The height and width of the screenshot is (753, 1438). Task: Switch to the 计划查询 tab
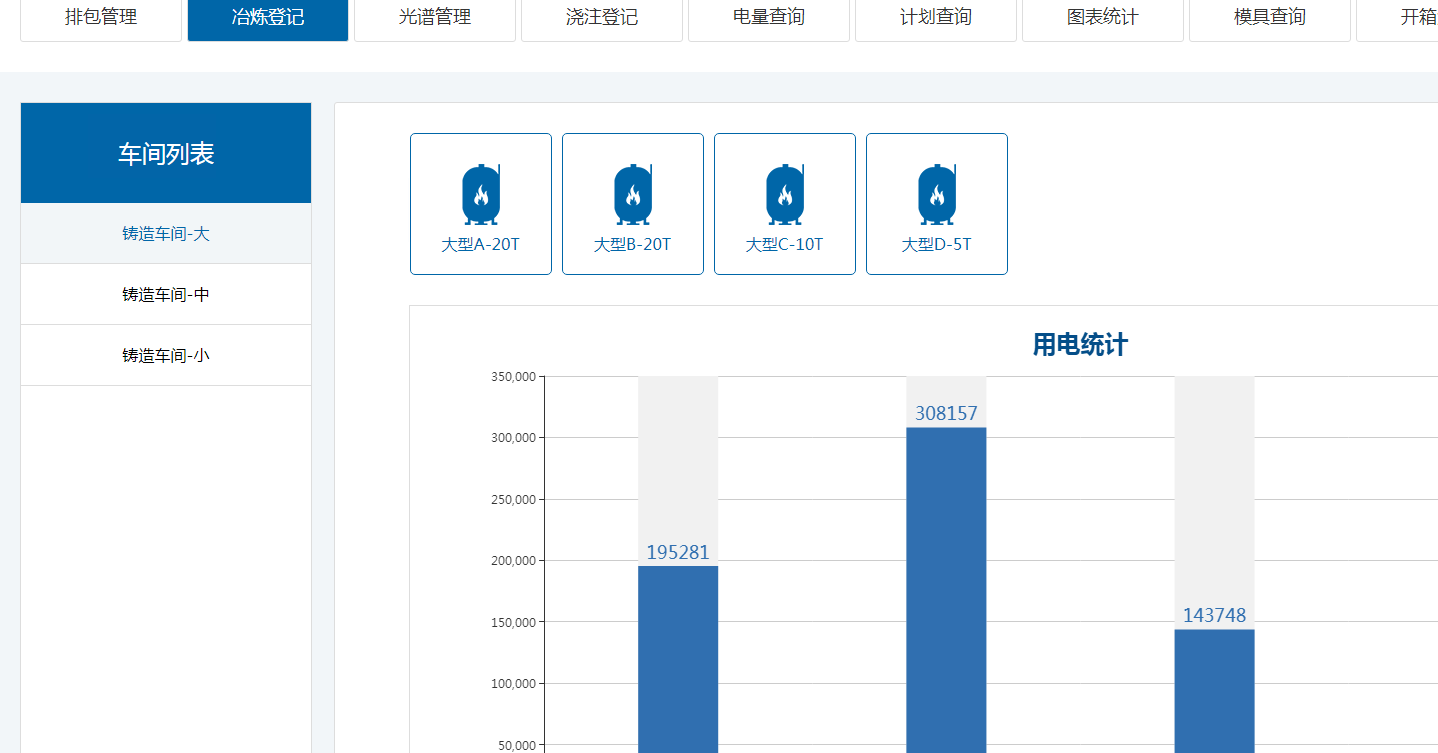936,18
